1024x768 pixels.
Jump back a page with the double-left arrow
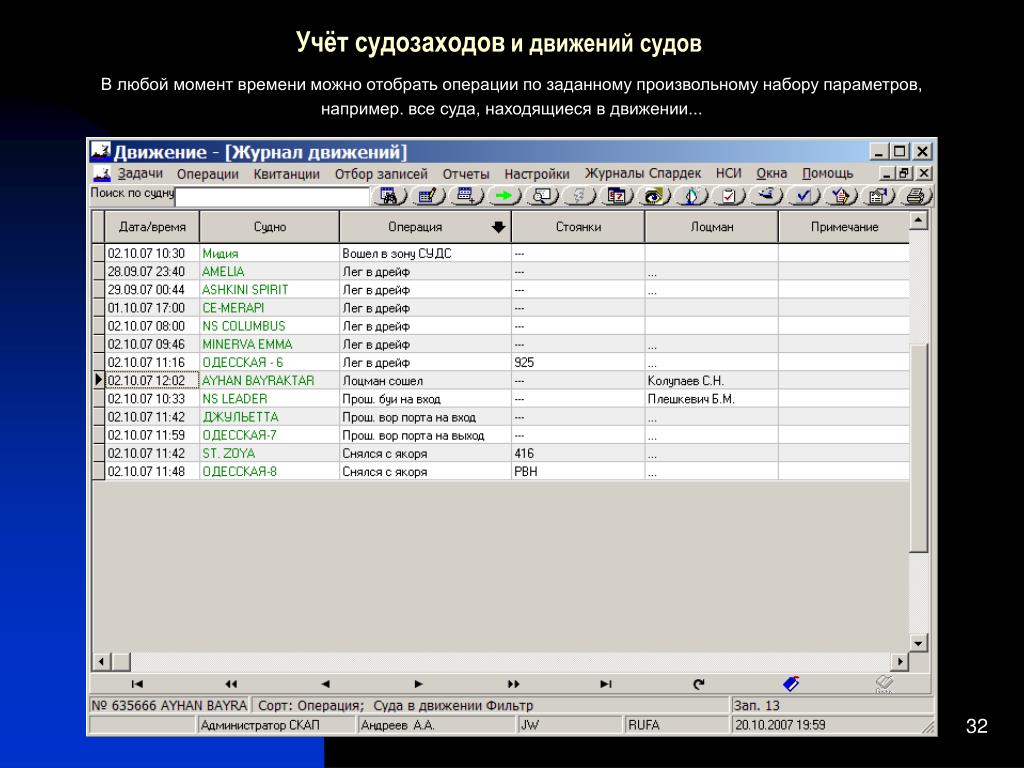(x=231, y=684)
